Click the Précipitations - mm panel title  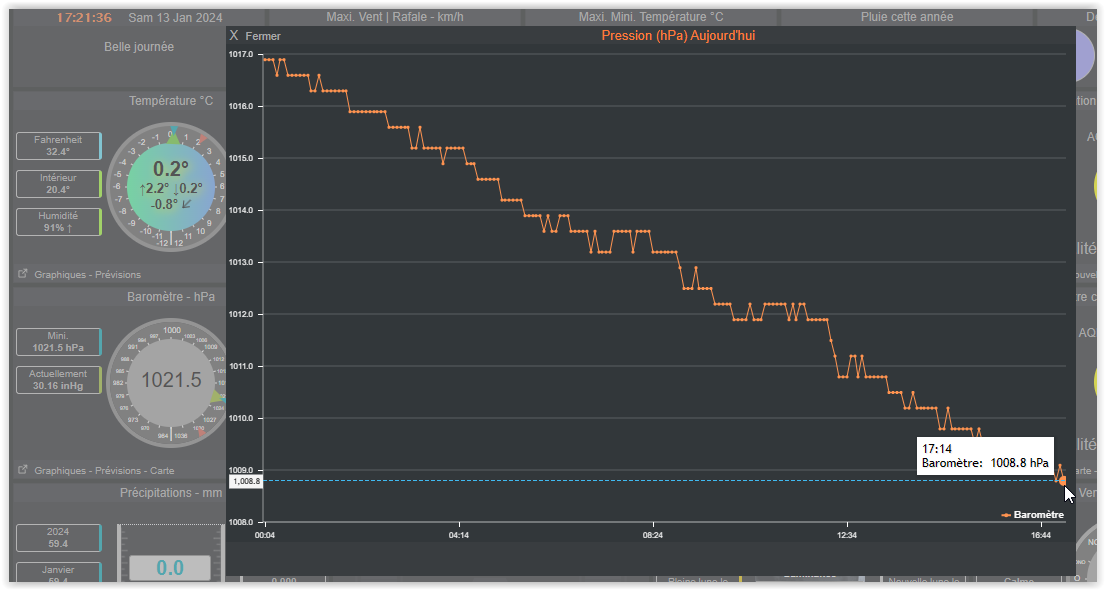coord(171,493)
